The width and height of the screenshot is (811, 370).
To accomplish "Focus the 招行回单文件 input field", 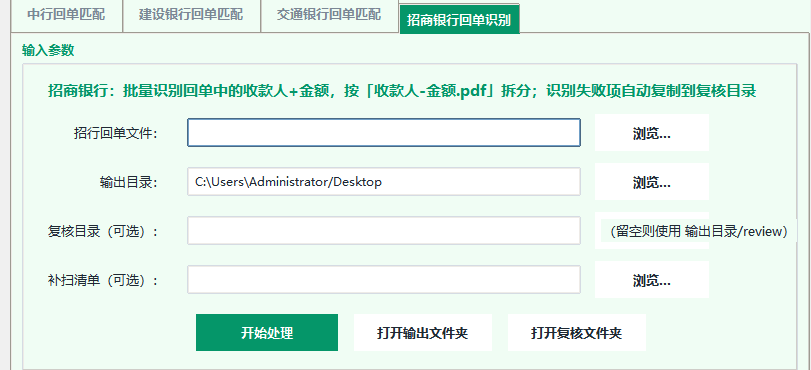I will click(x=384, y=132).
